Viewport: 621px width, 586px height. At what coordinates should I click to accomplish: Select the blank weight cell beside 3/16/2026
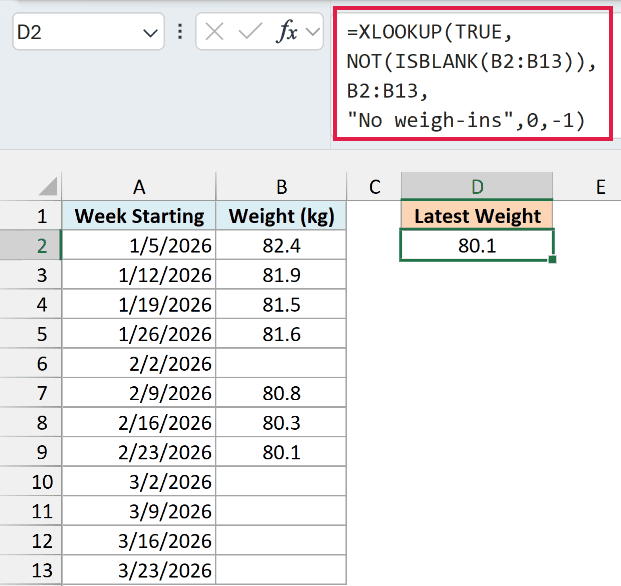[x=281, y=540]
